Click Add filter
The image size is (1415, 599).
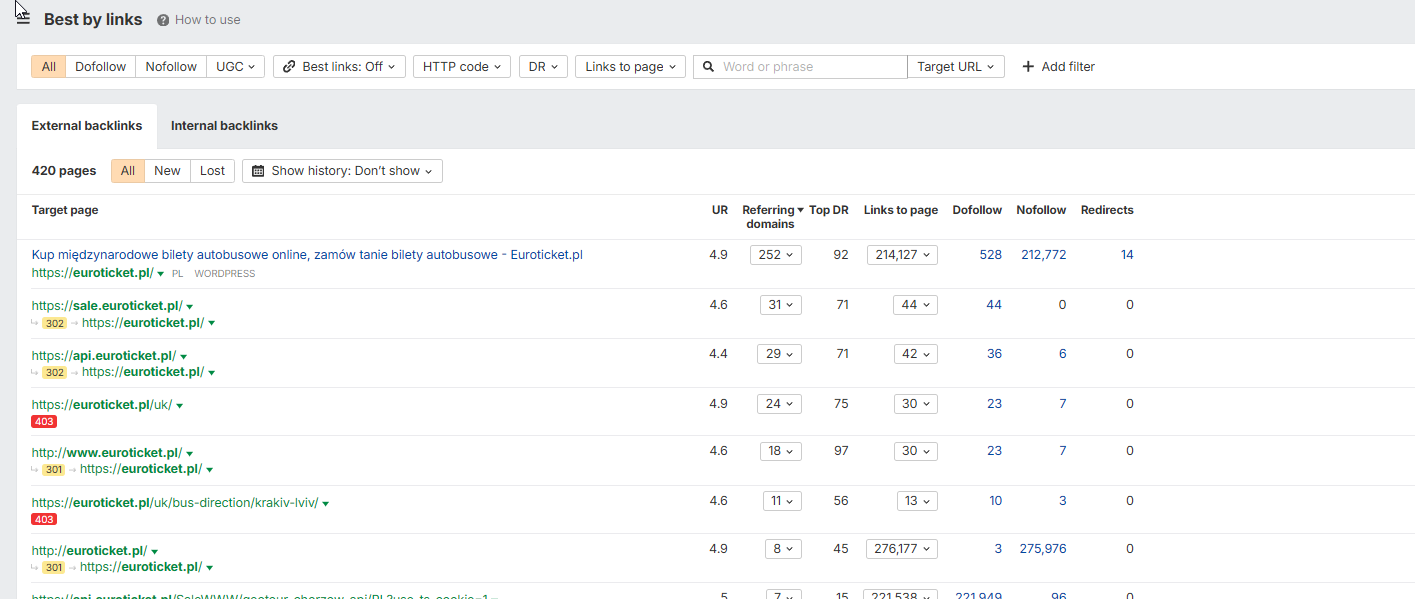[1058, 67]
